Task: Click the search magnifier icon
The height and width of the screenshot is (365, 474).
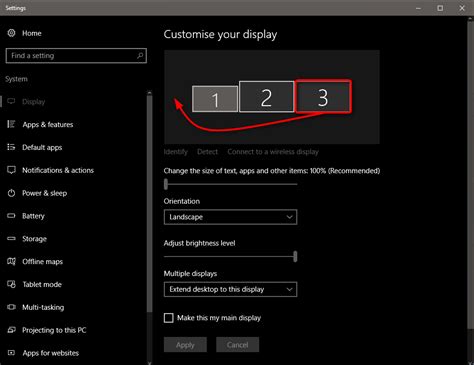Action: [140, 56]
